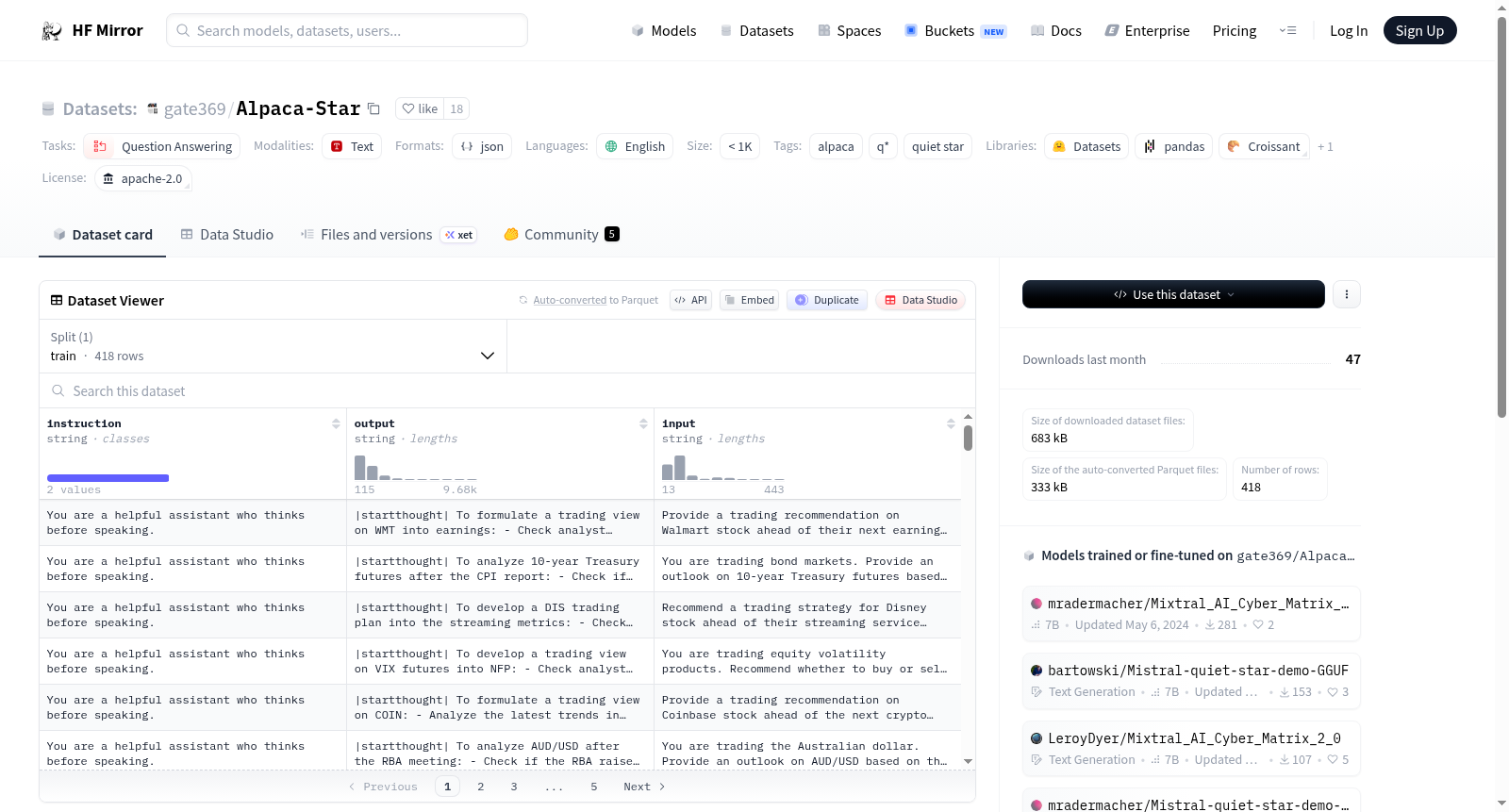The width and height of the screenshot is (1509, 812).
Task: Click the instruction class distribution bar
Action: point(108,478)
